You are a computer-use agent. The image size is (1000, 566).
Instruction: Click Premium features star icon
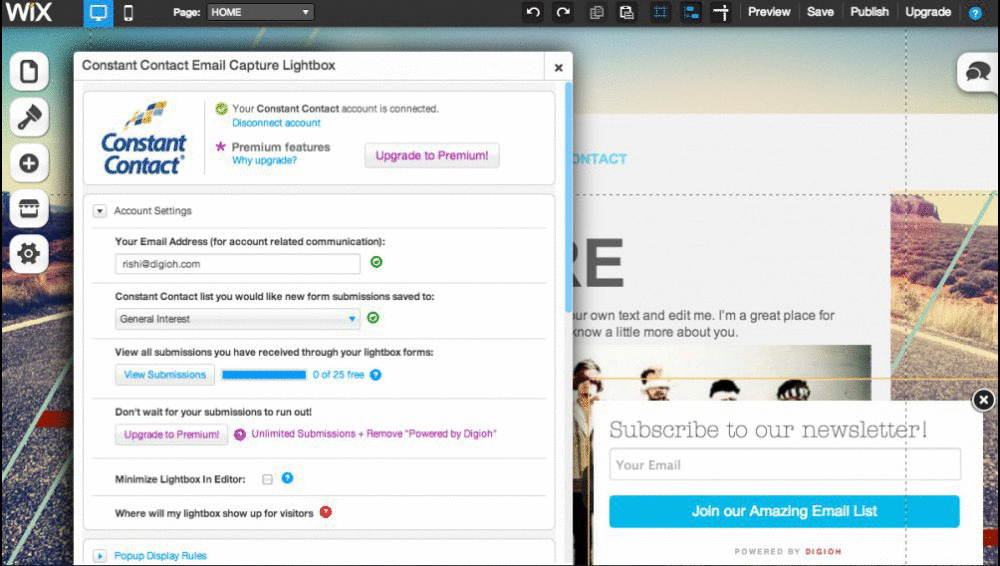221,146
